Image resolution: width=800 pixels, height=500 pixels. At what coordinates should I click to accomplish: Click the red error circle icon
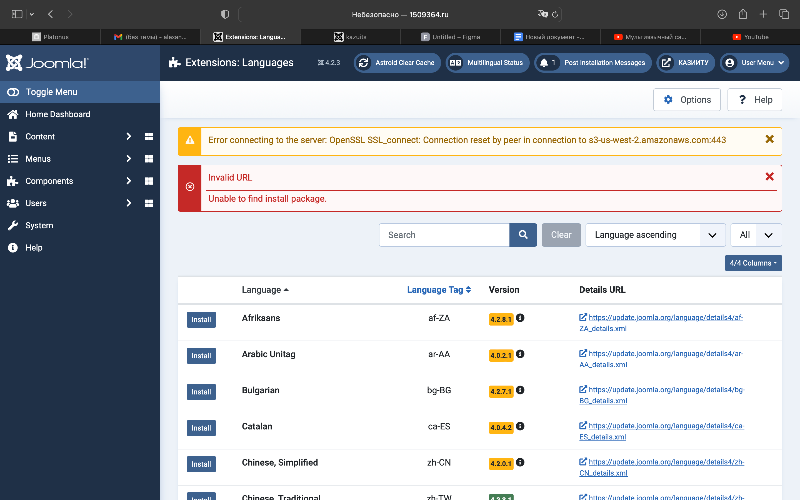point(190,187)
